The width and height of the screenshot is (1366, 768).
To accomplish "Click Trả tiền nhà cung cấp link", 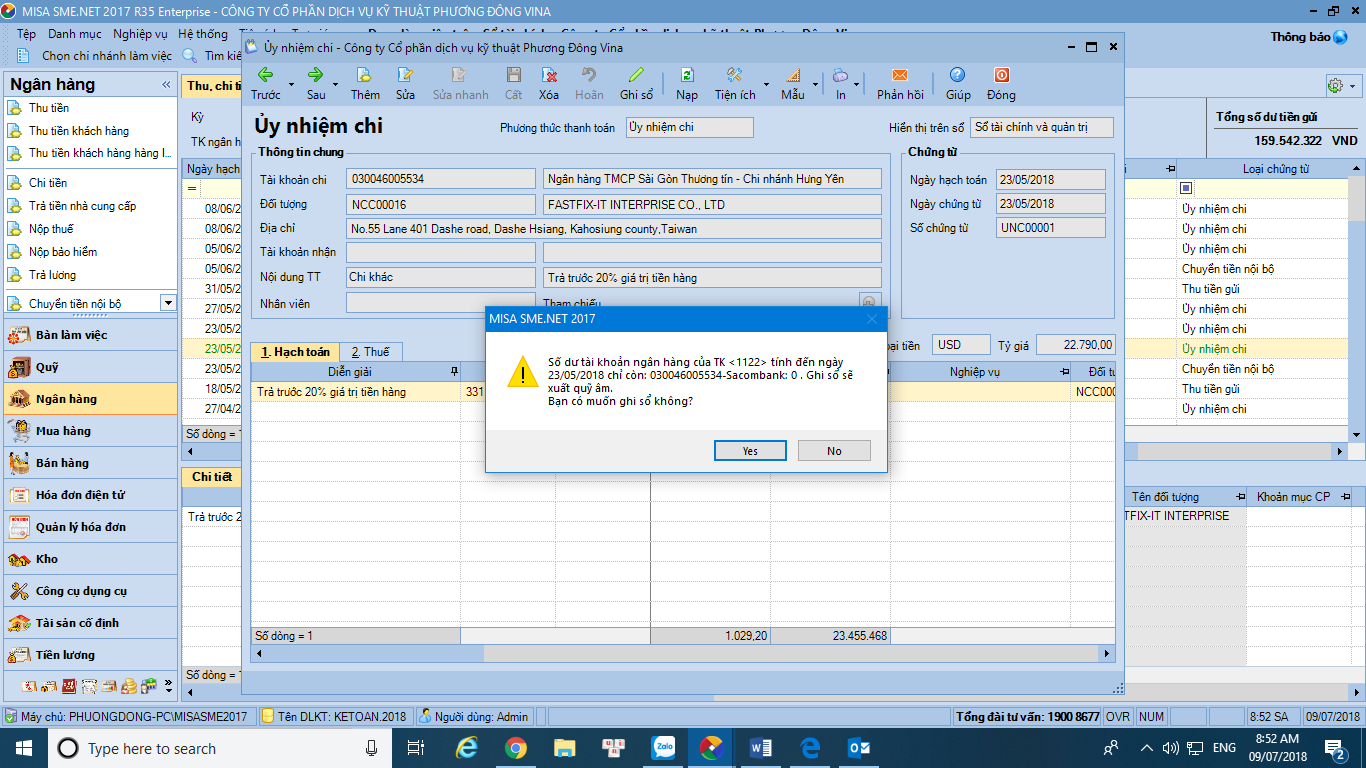I will (82, 206).
